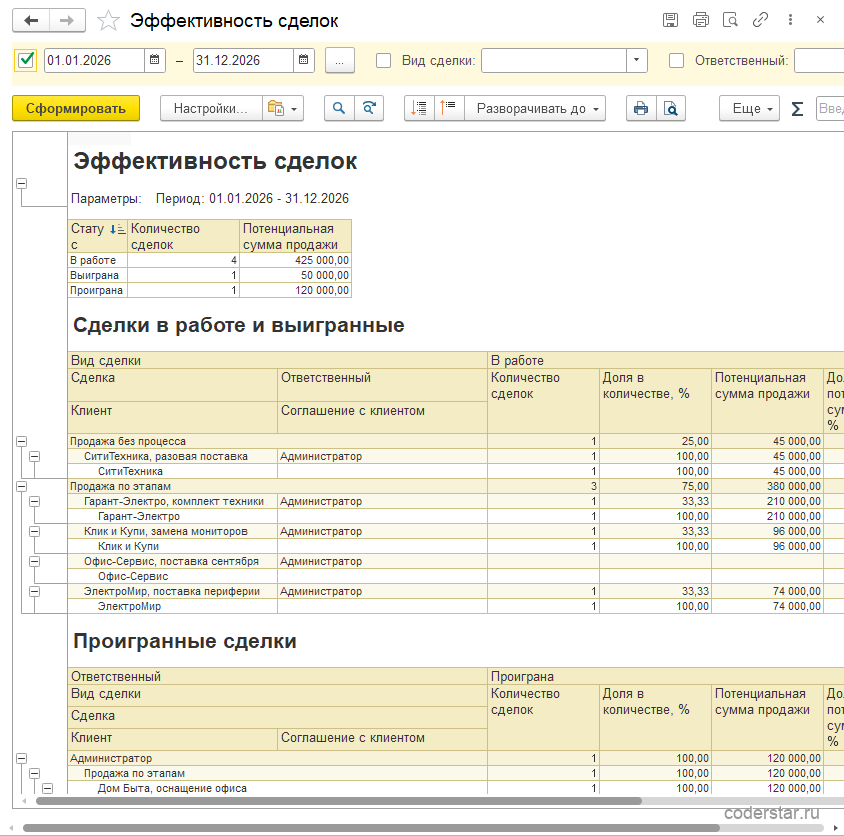Collapse the report header group
The height and width of the screenshot is (836, 844).
coord(22,184)
